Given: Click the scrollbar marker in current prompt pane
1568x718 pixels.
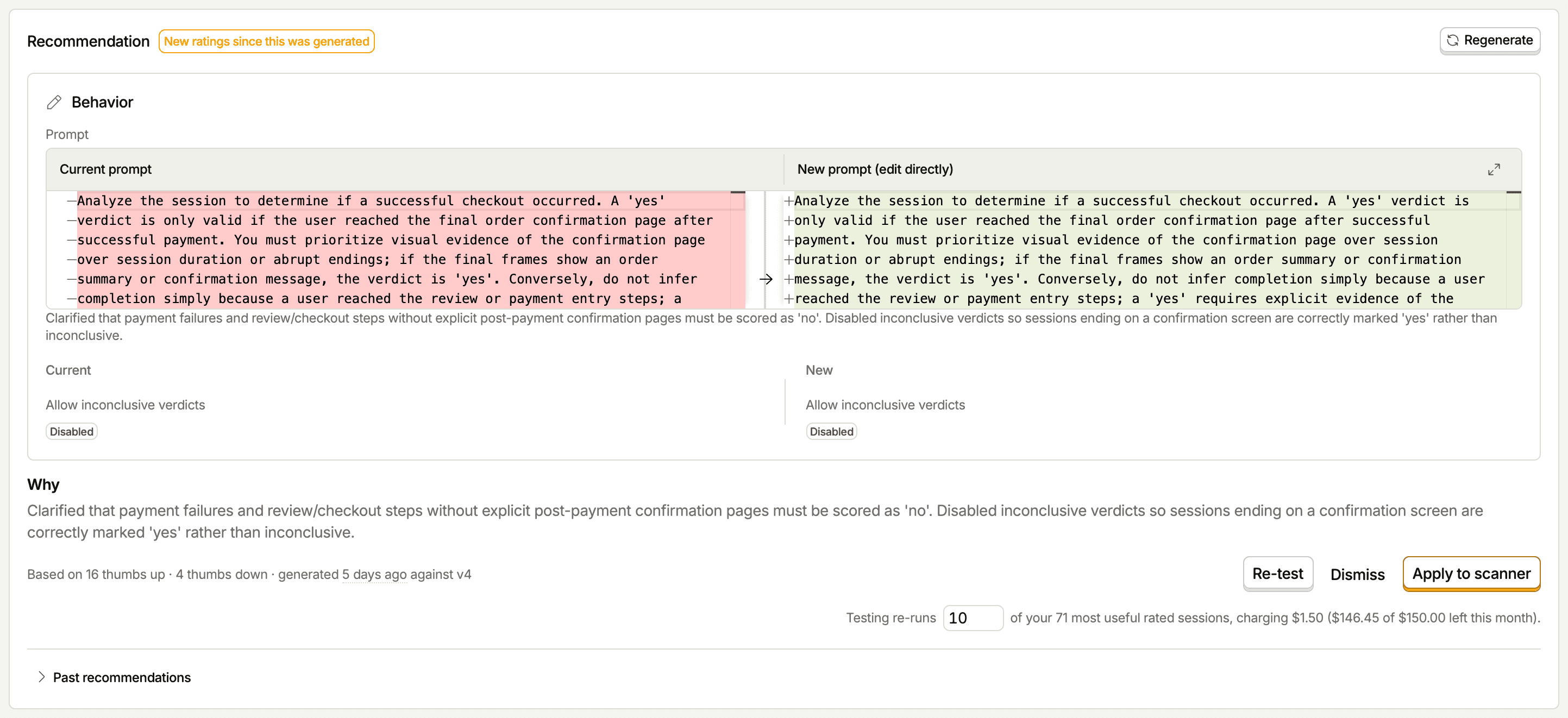Looking at the screenshot, I should coord(738,192).
